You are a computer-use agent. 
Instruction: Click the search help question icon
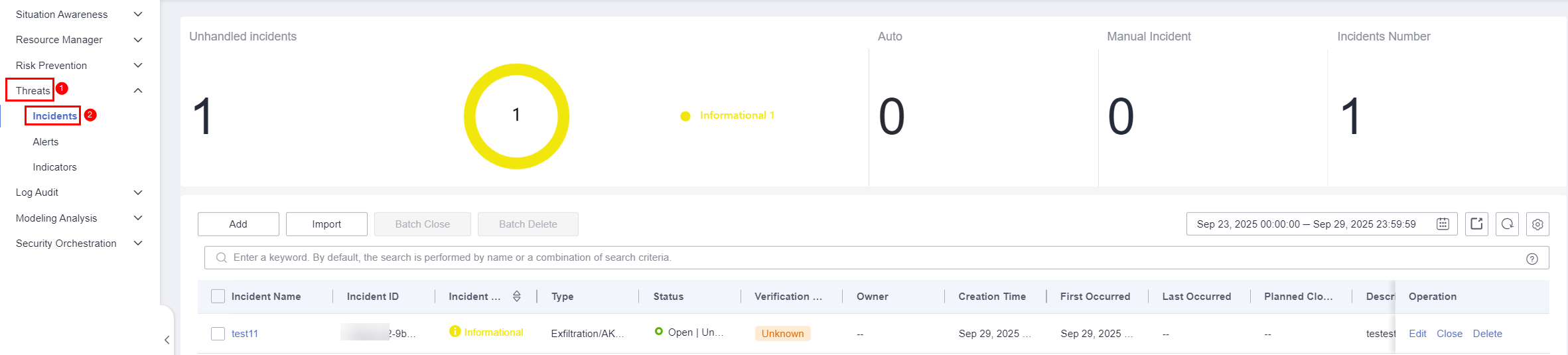coord(1532,259)
